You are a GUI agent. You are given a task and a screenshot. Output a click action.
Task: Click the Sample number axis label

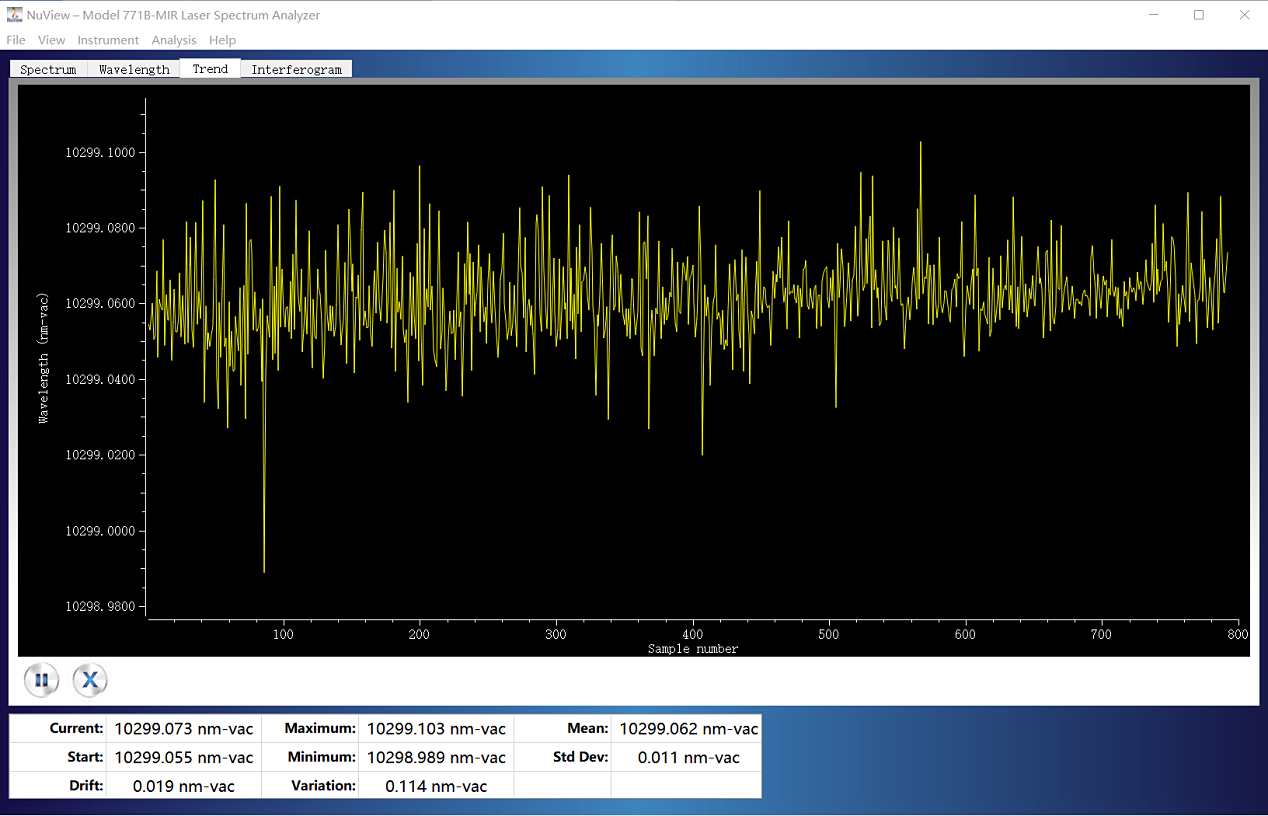[x=693, y=649]
